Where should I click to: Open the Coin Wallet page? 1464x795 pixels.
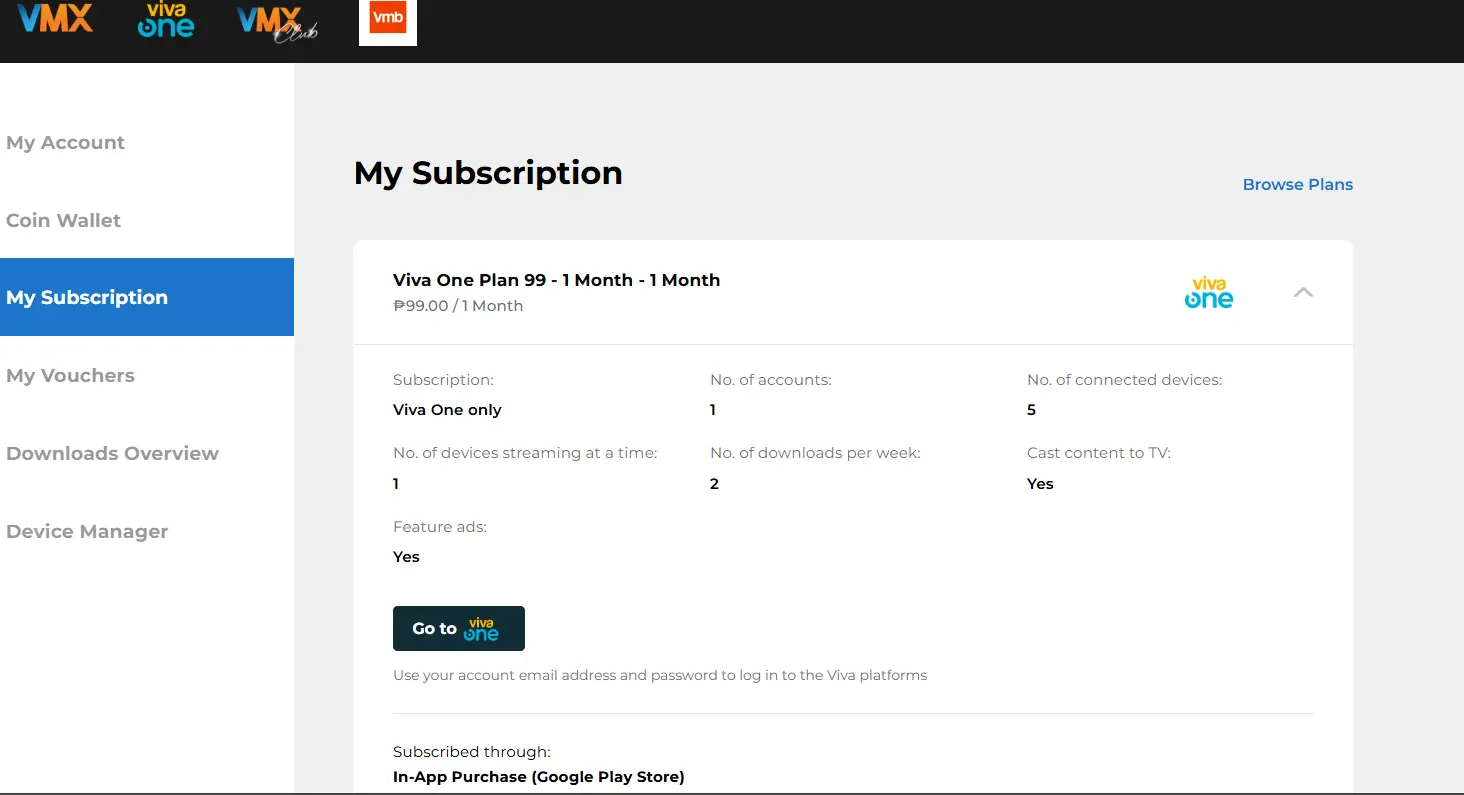pyautogui.click(x=64, y=221)
